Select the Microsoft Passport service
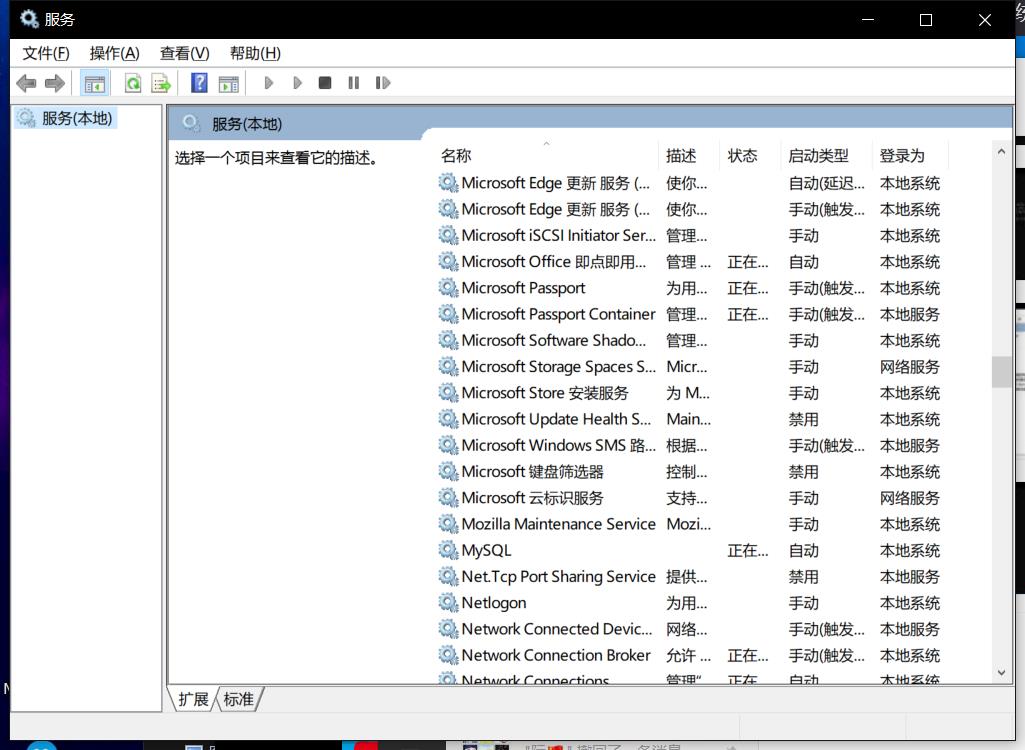The image size is (1025, 750). (x=690, y=288)
